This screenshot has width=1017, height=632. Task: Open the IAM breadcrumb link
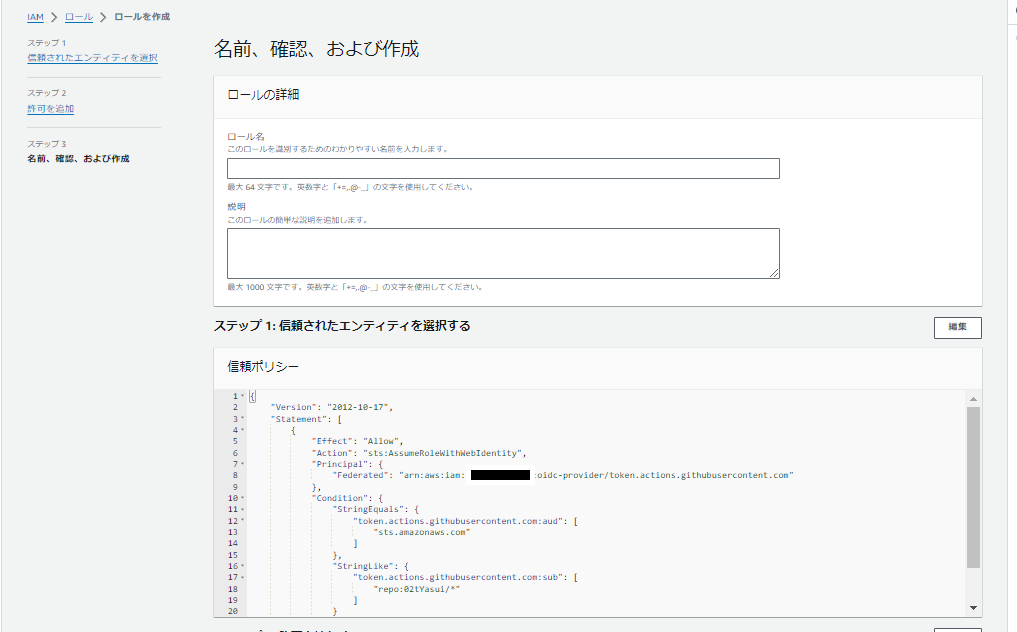(35, 17)
